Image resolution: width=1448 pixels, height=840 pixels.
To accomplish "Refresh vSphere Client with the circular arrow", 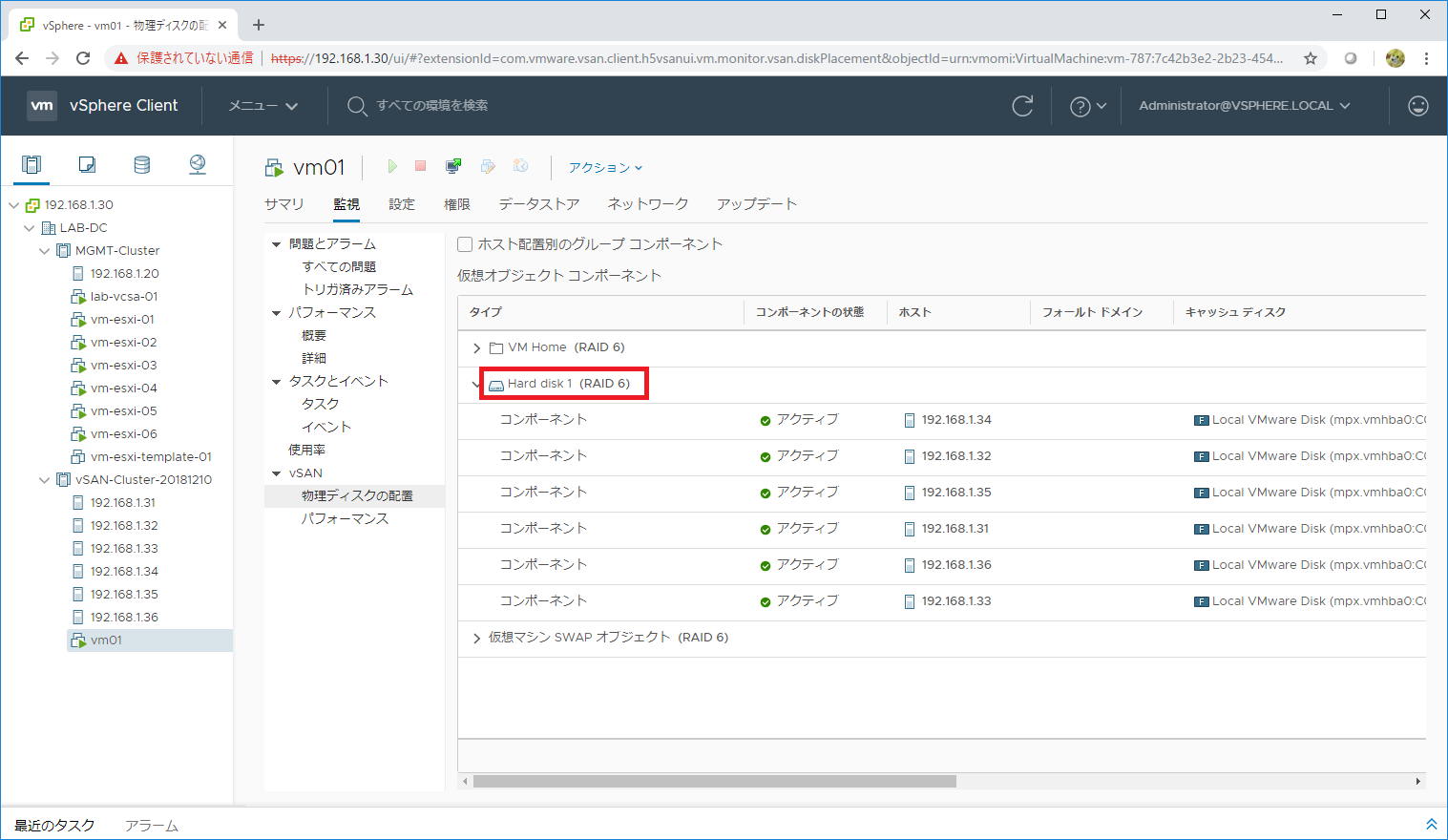I will [x=1022, y=106].
